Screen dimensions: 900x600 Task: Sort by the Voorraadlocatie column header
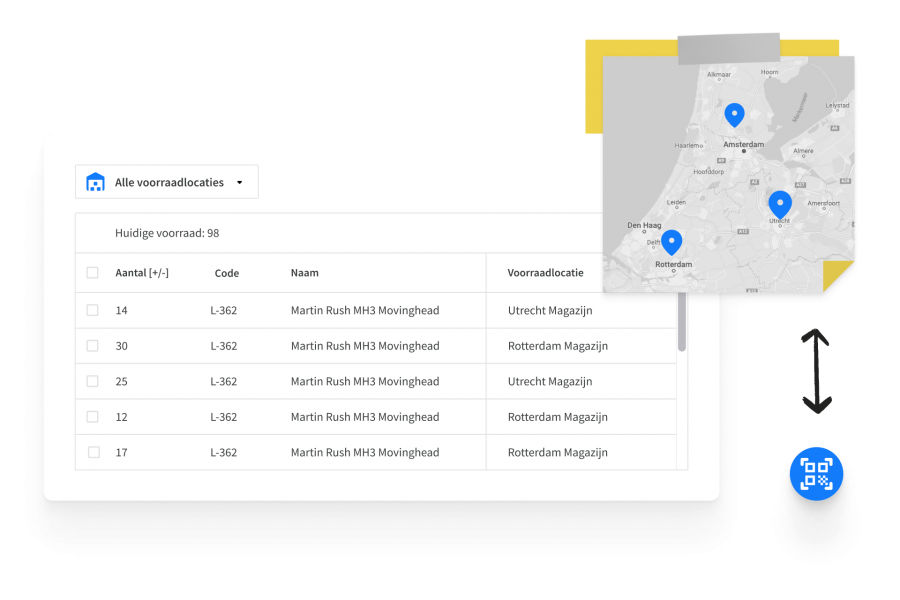(x=547, y=272)
